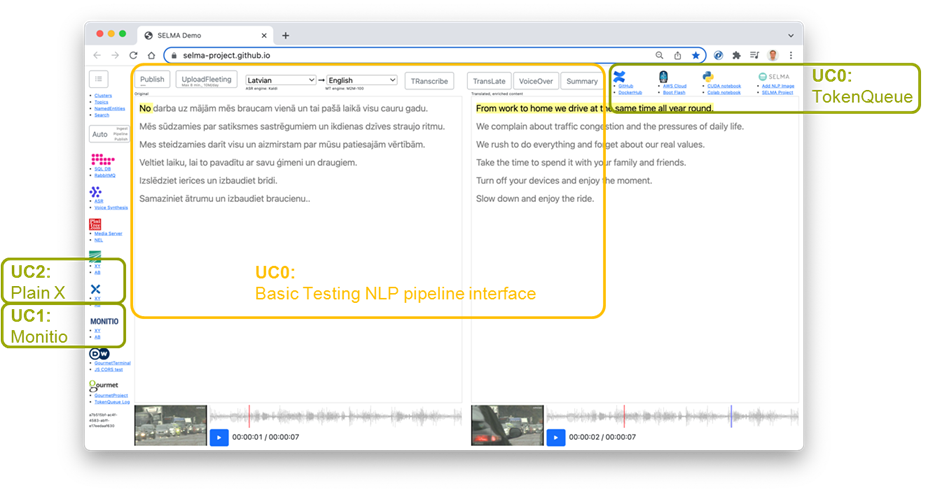Toggle the Auto pipeline button in sidebar
Viewport: 928px width, 492px height.
pos(109,134)
